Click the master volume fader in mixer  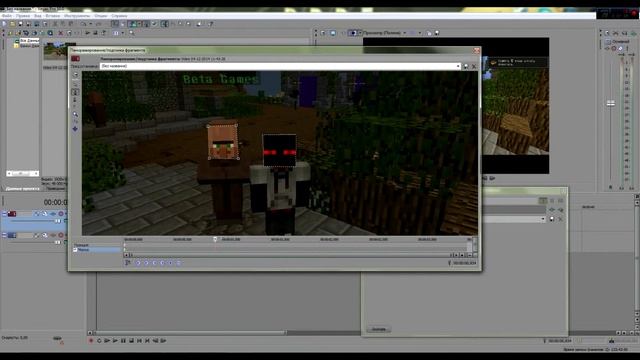pyautogui.click(x=611, y=104)
